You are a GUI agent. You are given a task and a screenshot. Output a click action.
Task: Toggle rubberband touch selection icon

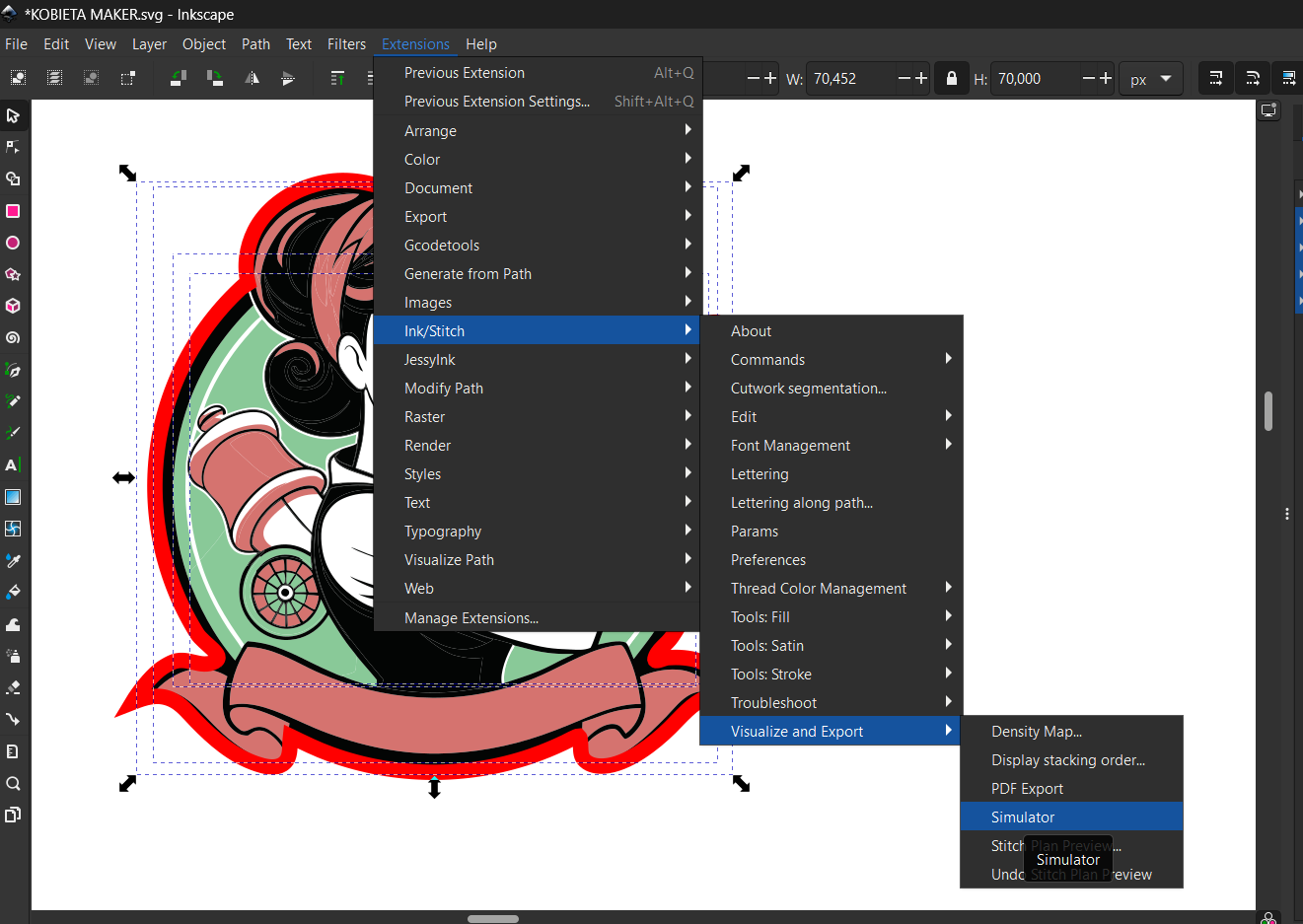pyautogui.click(x=127, y=78)
